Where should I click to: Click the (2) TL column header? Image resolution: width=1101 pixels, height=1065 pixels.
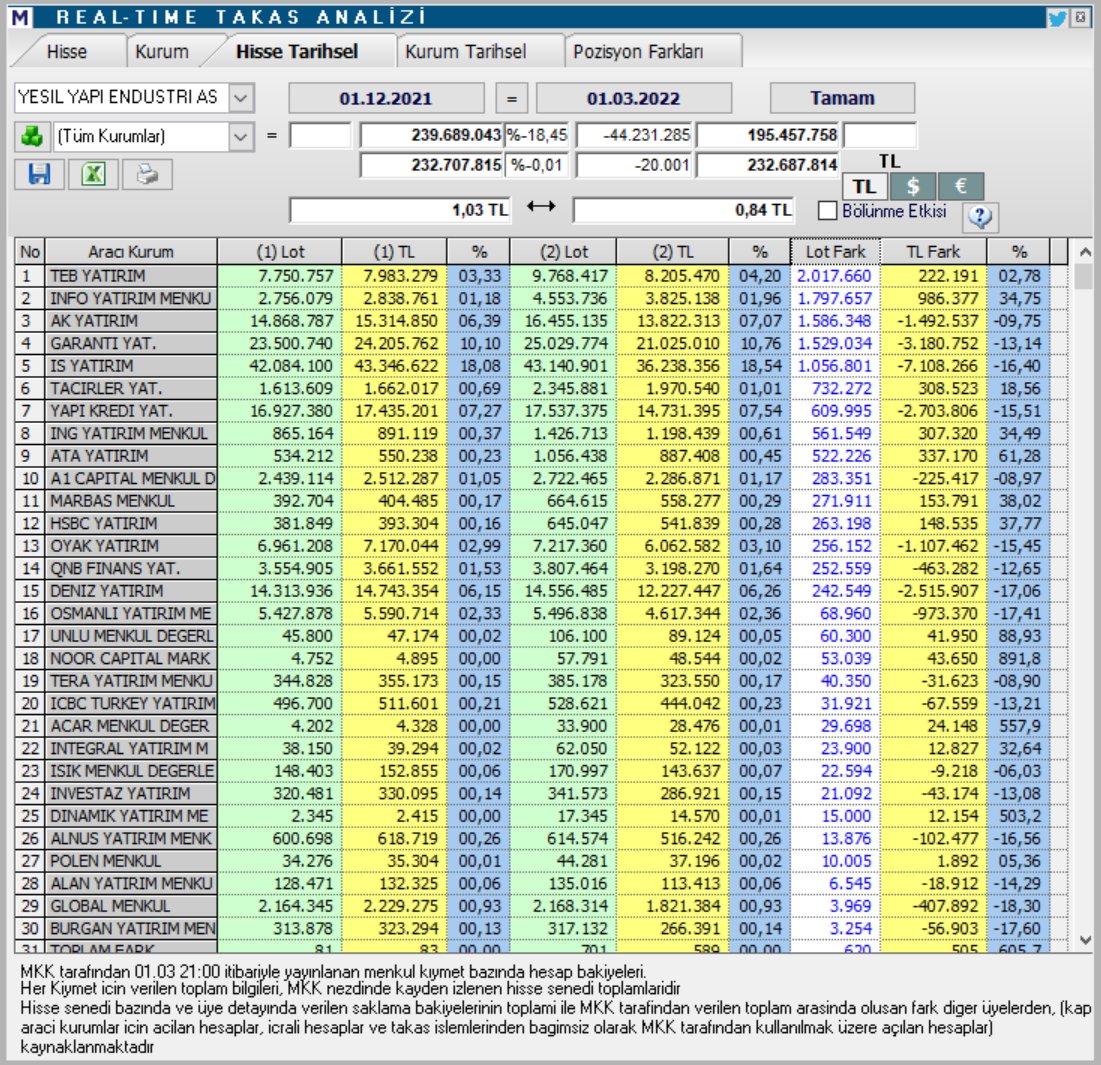(673, 251)
